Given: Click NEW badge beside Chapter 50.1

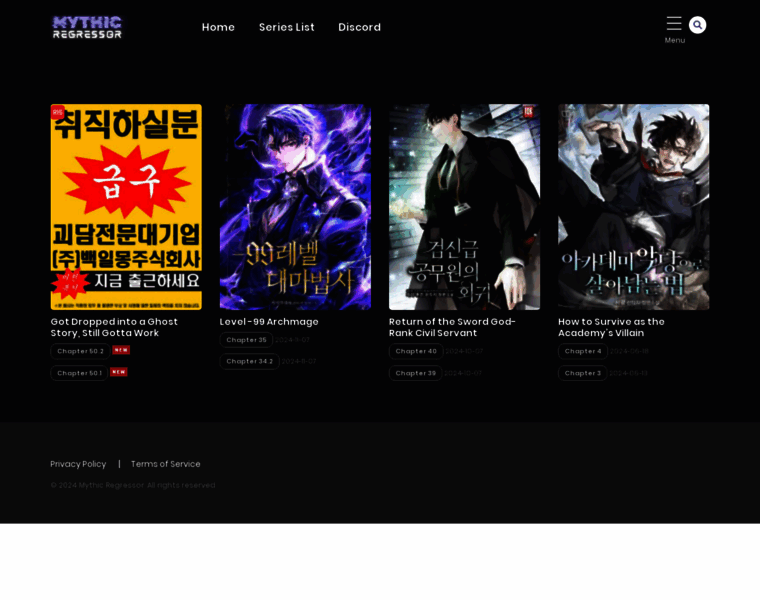Looking at the screenshot, I should pyautogui.click(x=119, y=372).
